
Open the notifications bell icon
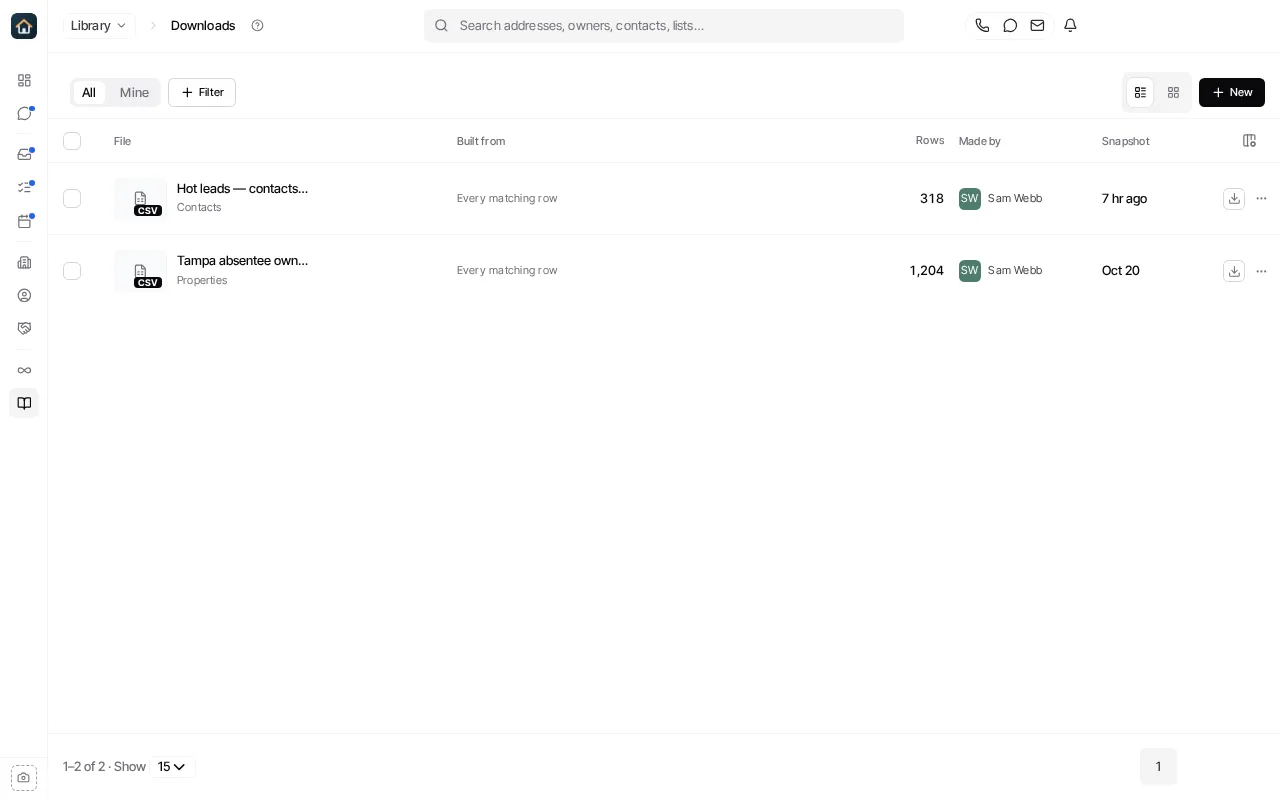(x=1070, y=26)
